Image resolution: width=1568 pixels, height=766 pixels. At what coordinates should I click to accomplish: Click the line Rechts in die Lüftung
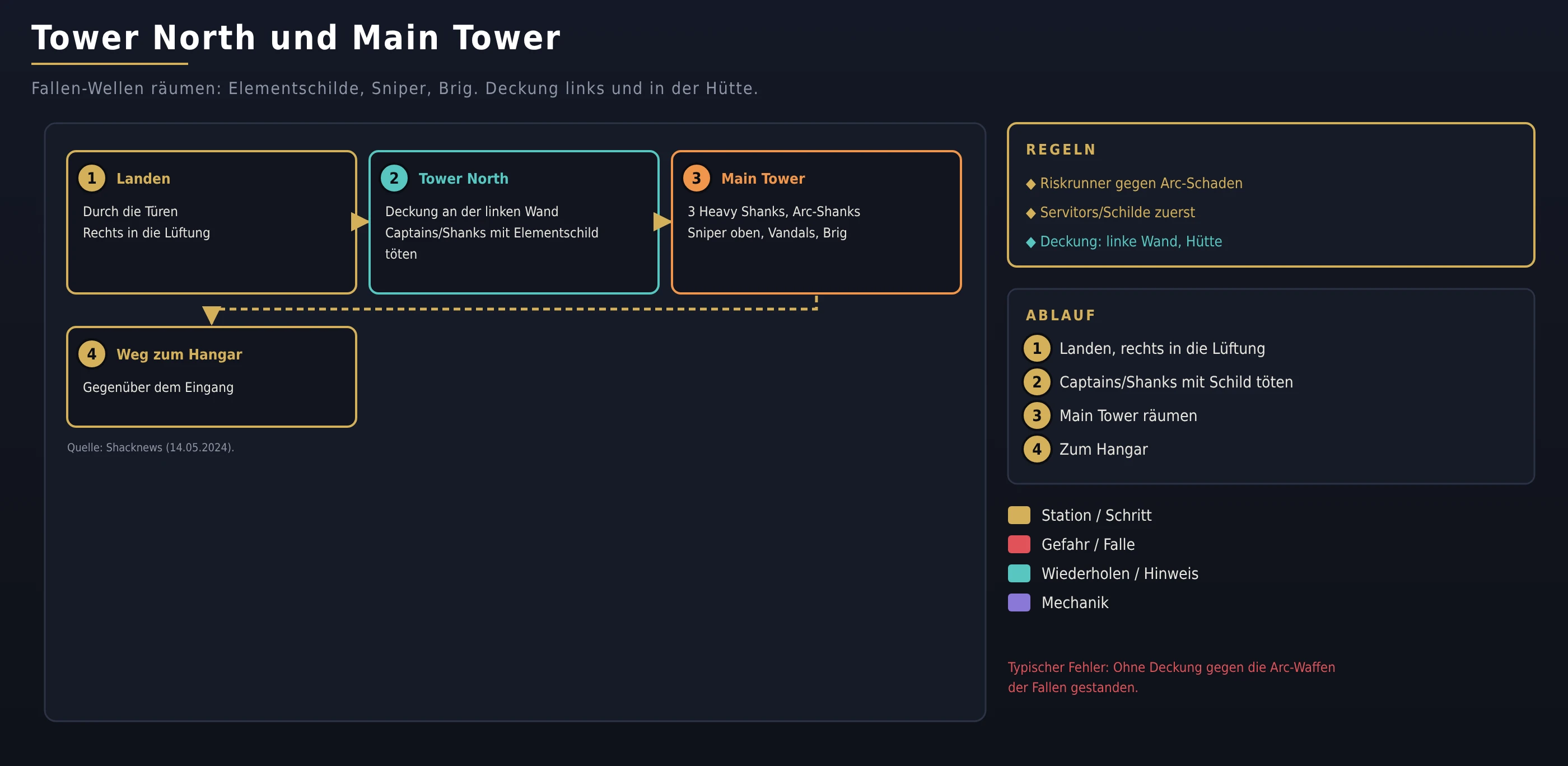(146, 233)
